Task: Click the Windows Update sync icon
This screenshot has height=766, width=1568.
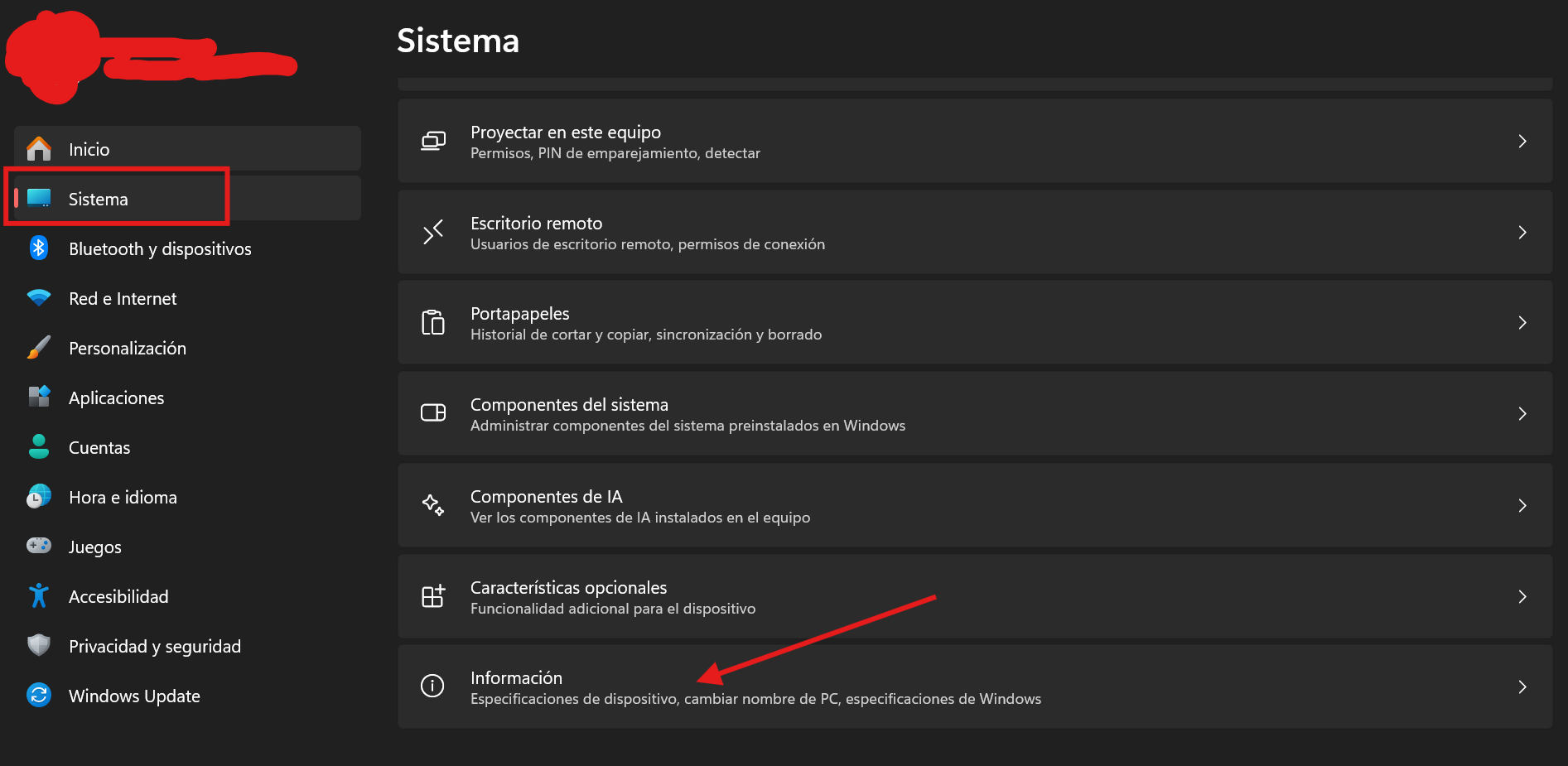Action: 39,696
